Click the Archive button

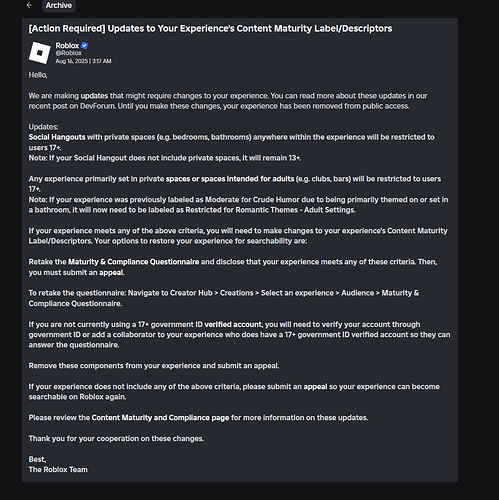coord(59,5)
